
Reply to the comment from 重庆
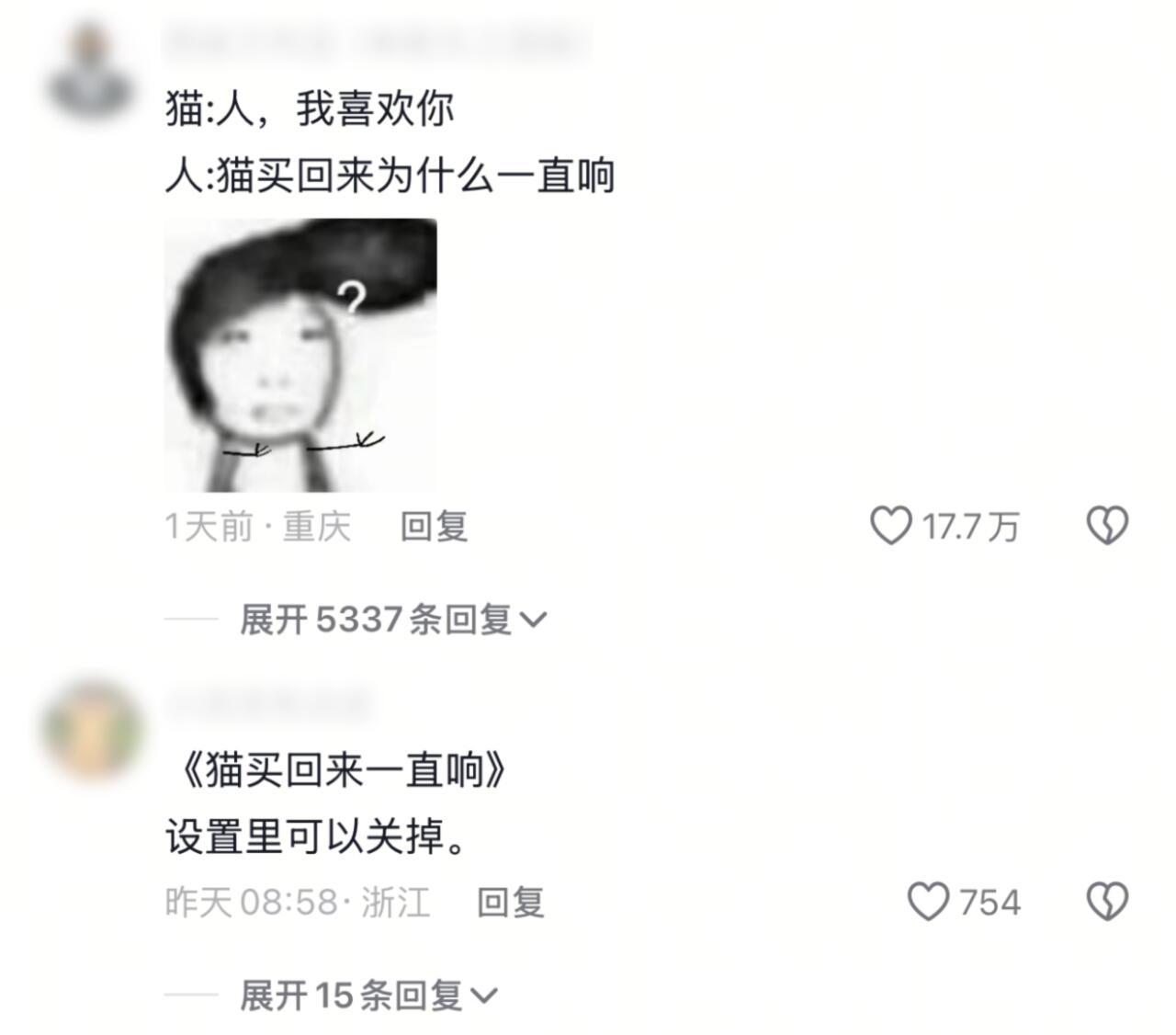[435, 527]
